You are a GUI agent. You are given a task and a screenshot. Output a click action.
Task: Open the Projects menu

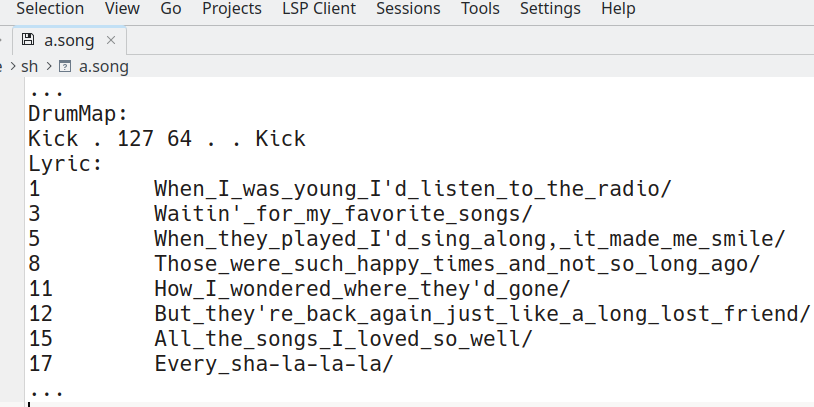[231, 9]
